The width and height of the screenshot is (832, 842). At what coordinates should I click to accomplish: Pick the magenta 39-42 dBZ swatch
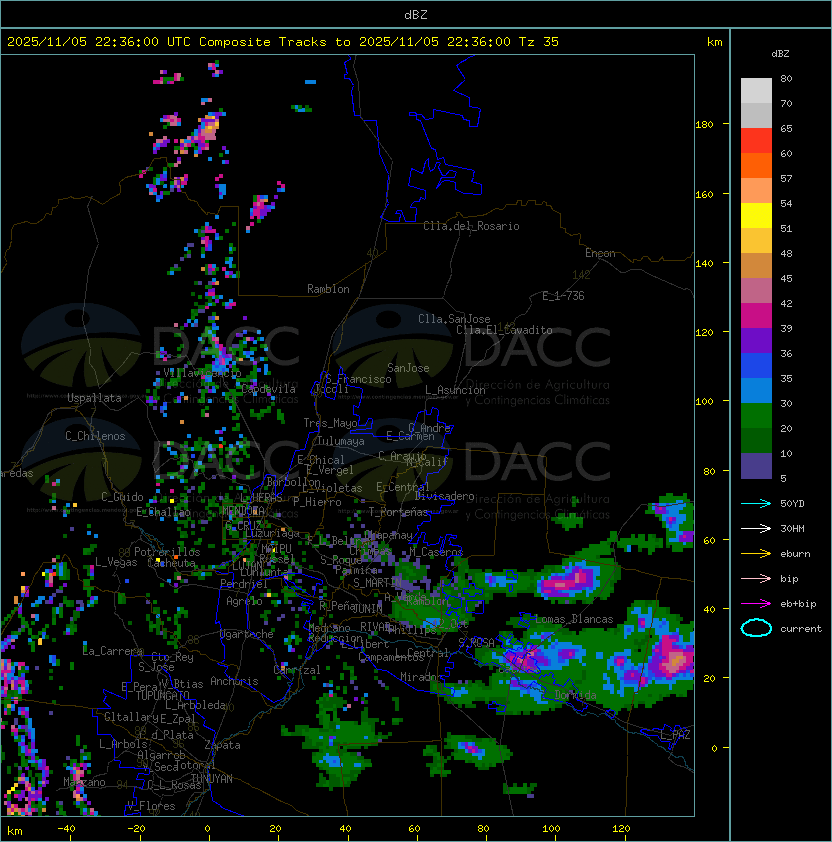756,316
